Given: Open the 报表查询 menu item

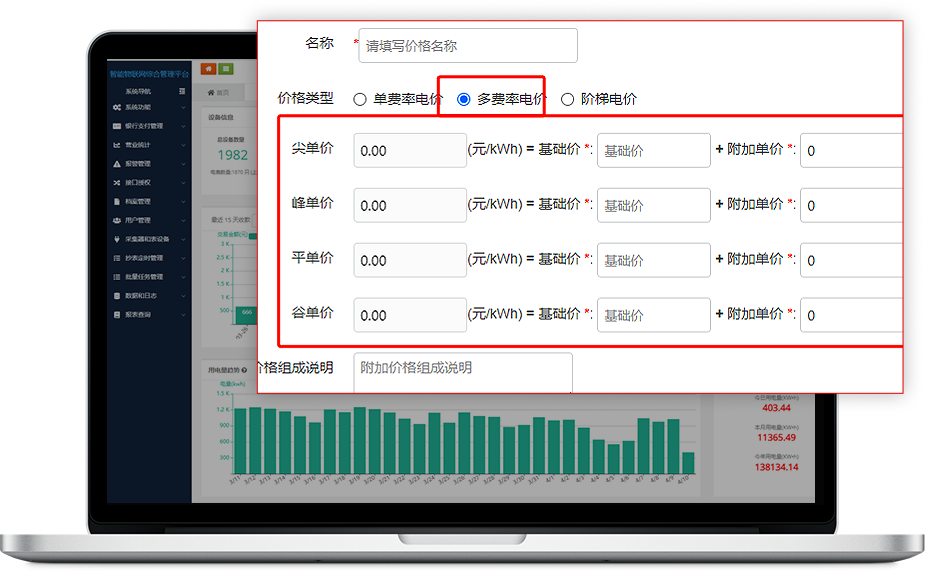Looking at the screenshot, I should pyautogui.click(x=138, y=314).
